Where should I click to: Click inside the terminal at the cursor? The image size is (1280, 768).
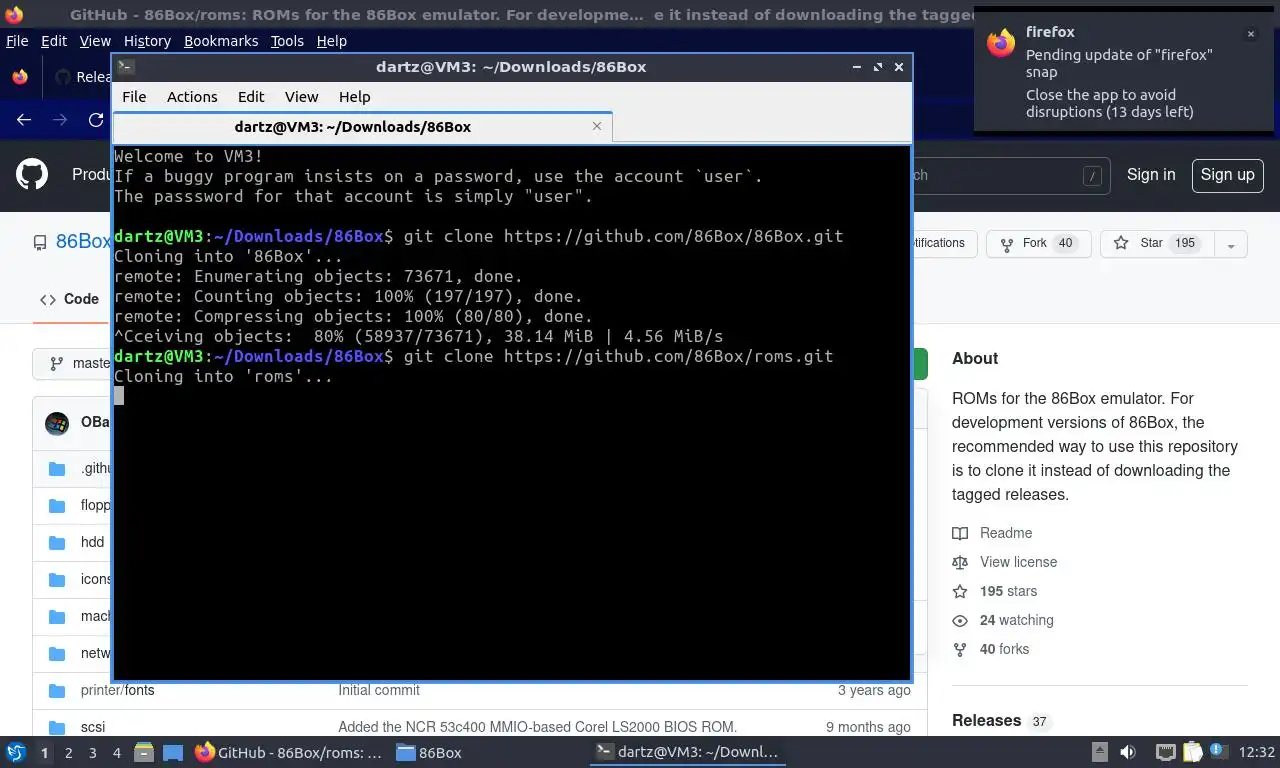tap(119, 396)
